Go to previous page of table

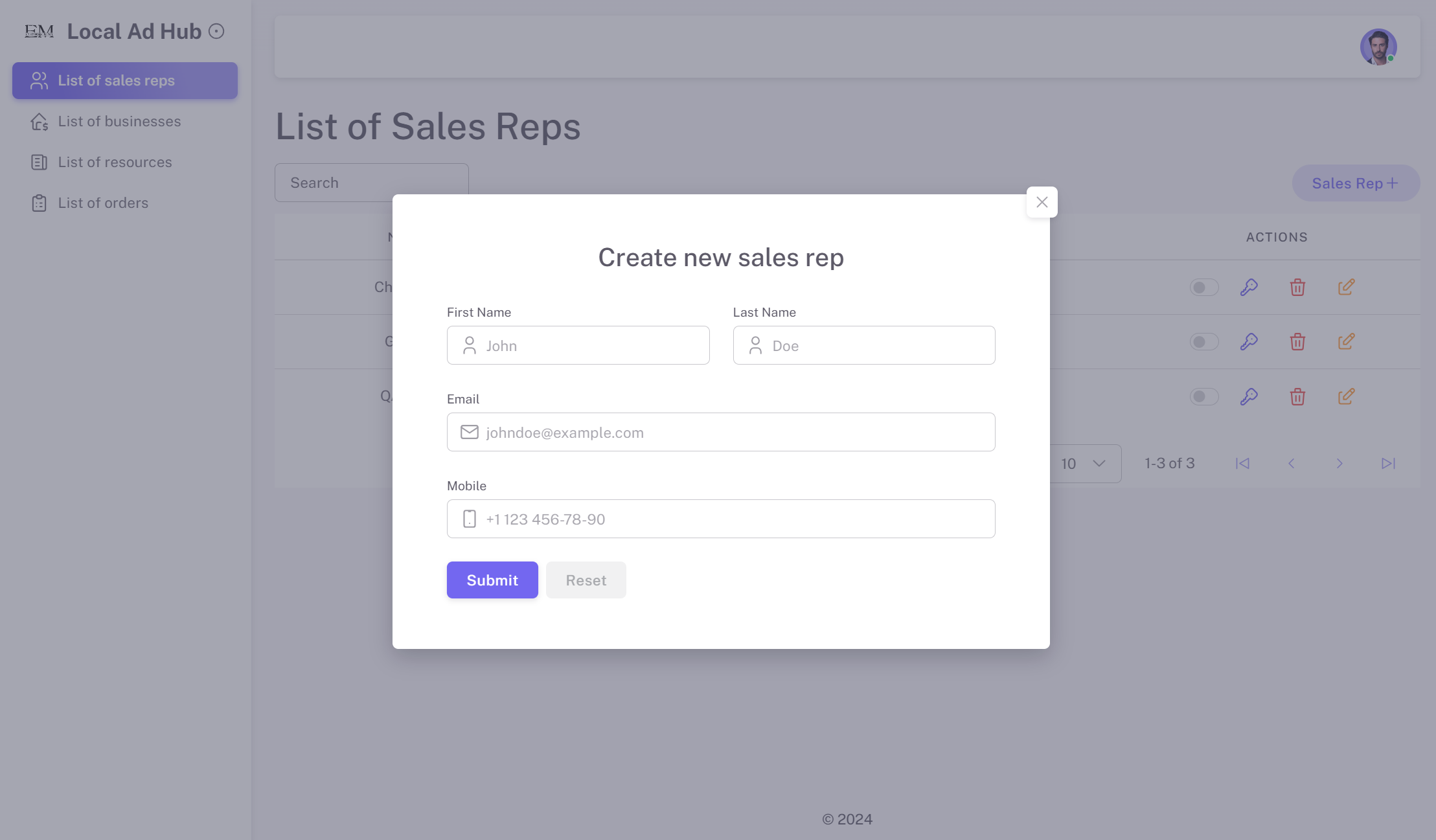(1291, 463)
